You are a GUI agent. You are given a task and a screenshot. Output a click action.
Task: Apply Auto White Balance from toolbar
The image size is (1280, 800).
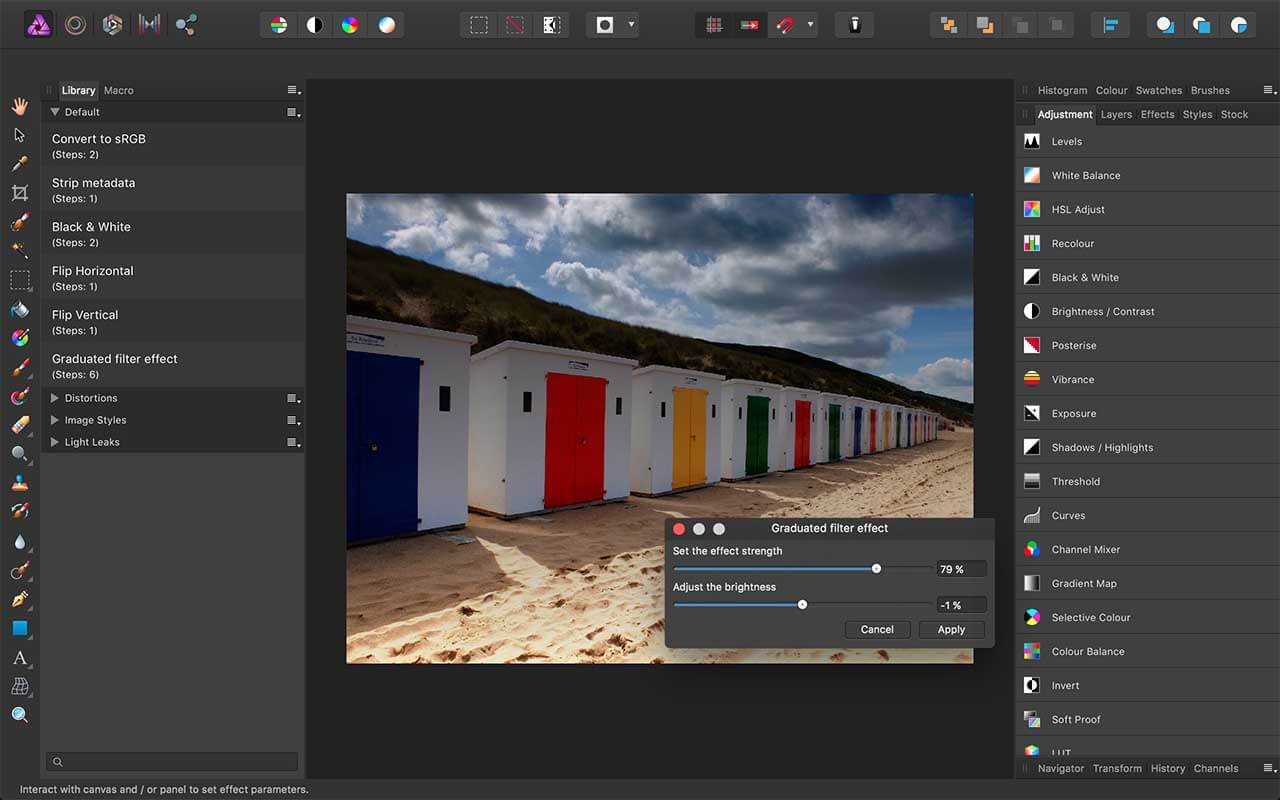(x=386, y=25)
